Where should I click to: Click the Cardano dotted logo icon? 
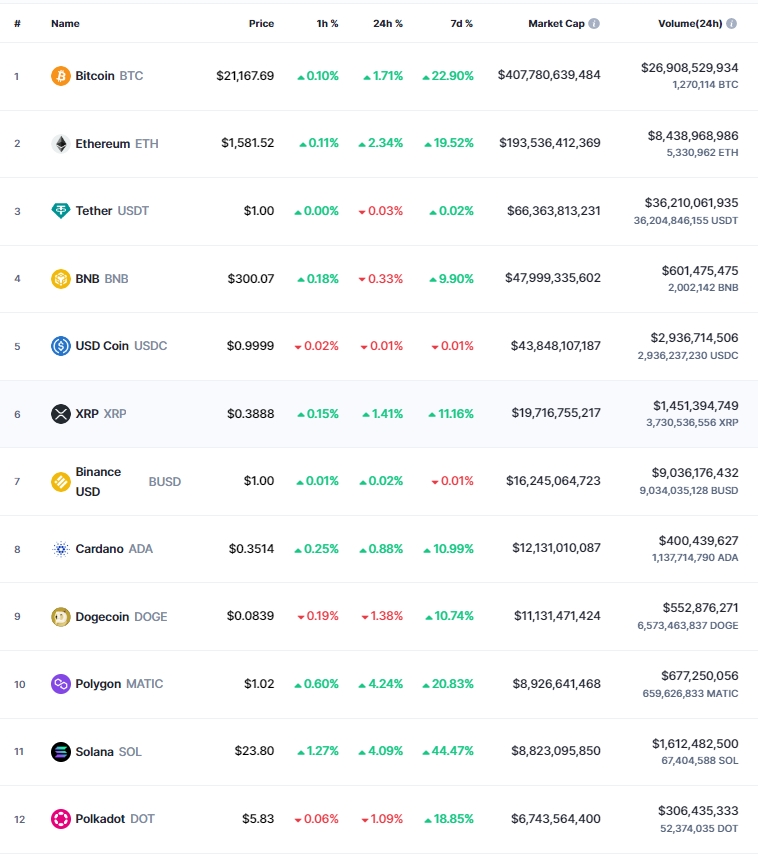click(61, 549)
